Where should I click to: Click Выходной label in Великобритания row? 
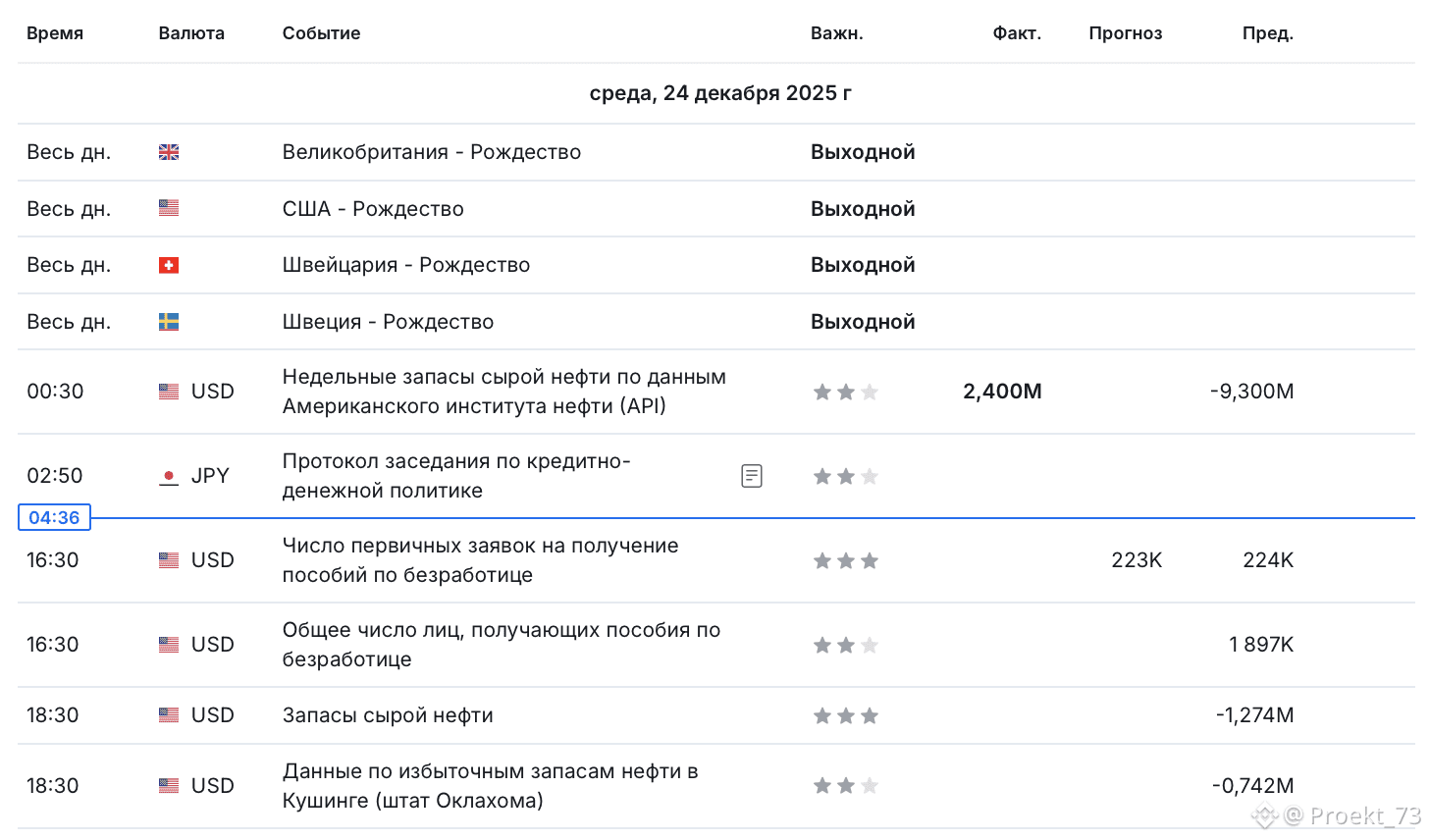click(863, 152)
